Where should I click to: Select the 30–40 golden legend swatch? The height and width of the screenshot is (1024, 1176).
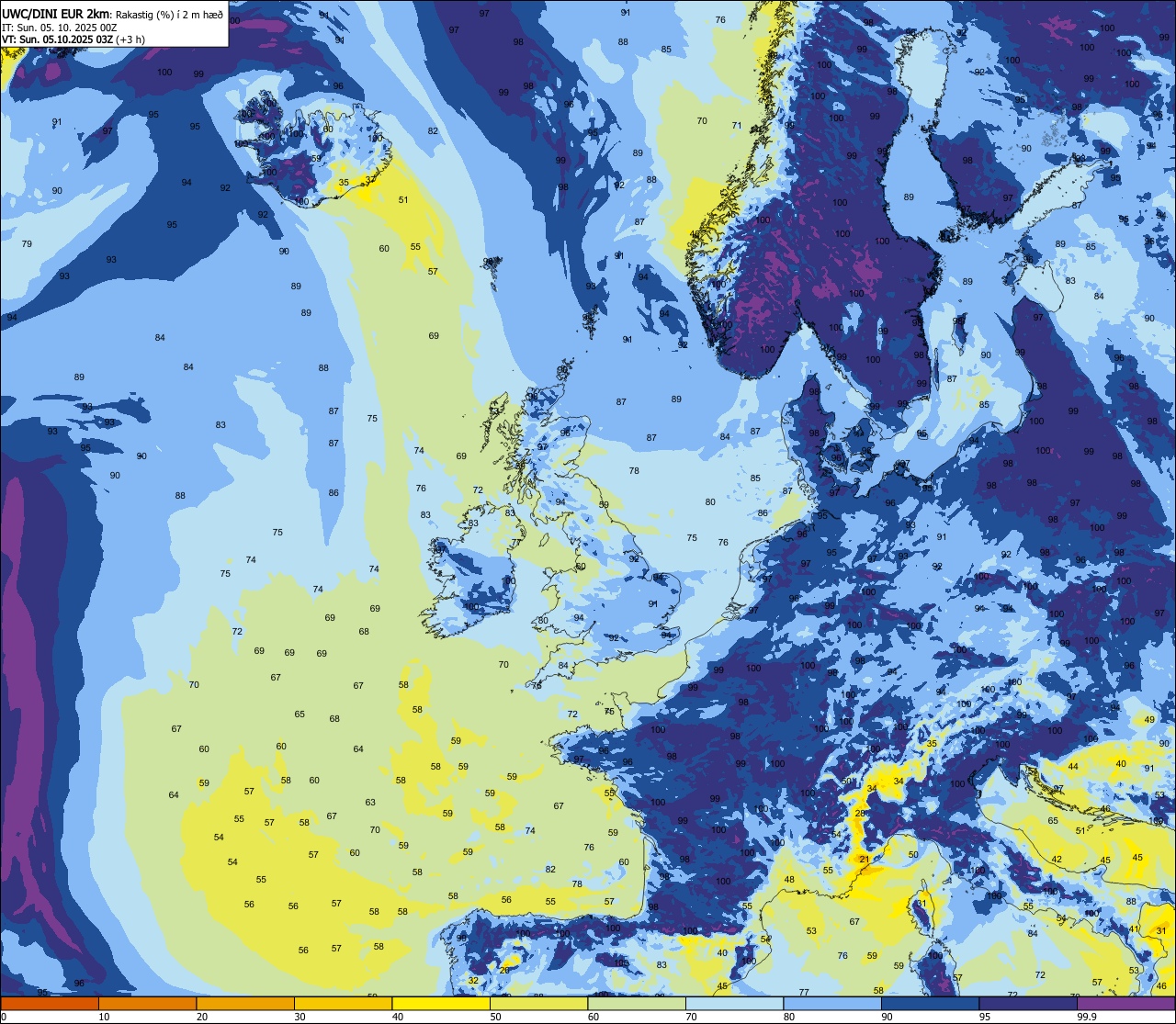343,1003
